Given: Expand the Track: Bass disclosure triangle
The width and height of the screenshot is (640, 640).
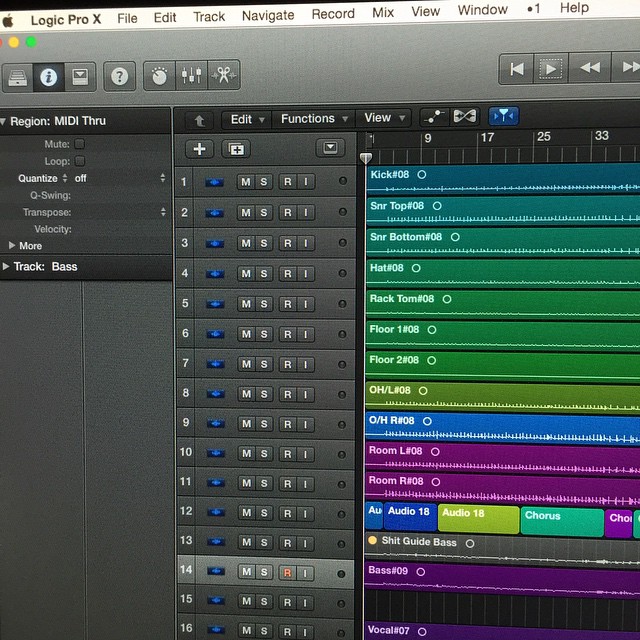Looking at the screenshot, I should click(7, 267).
